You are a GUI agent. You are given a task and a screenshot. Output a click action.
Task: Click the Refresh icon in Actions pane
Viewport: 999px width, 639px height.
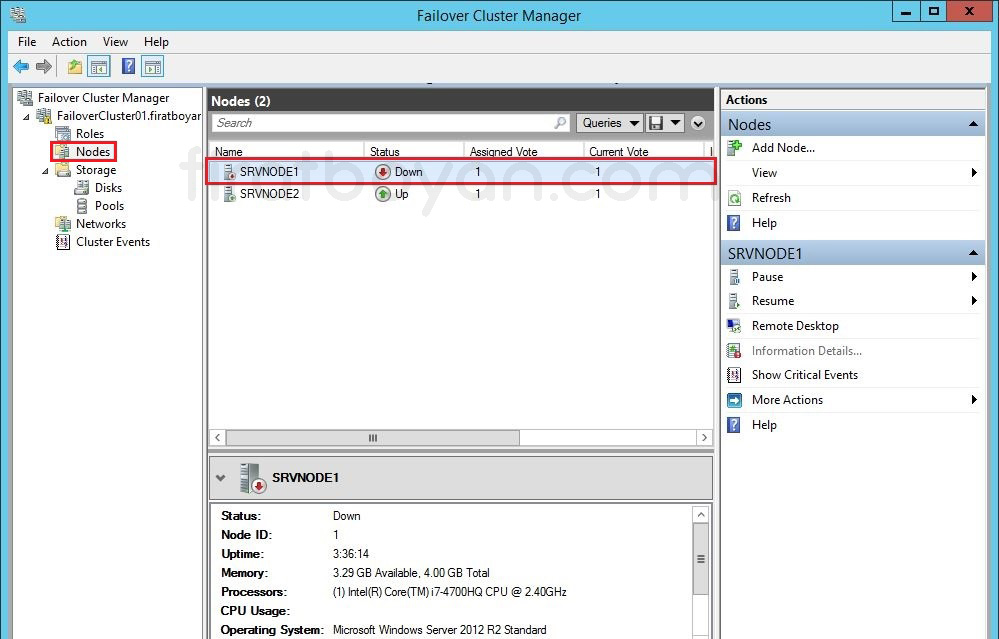(735, 198)
